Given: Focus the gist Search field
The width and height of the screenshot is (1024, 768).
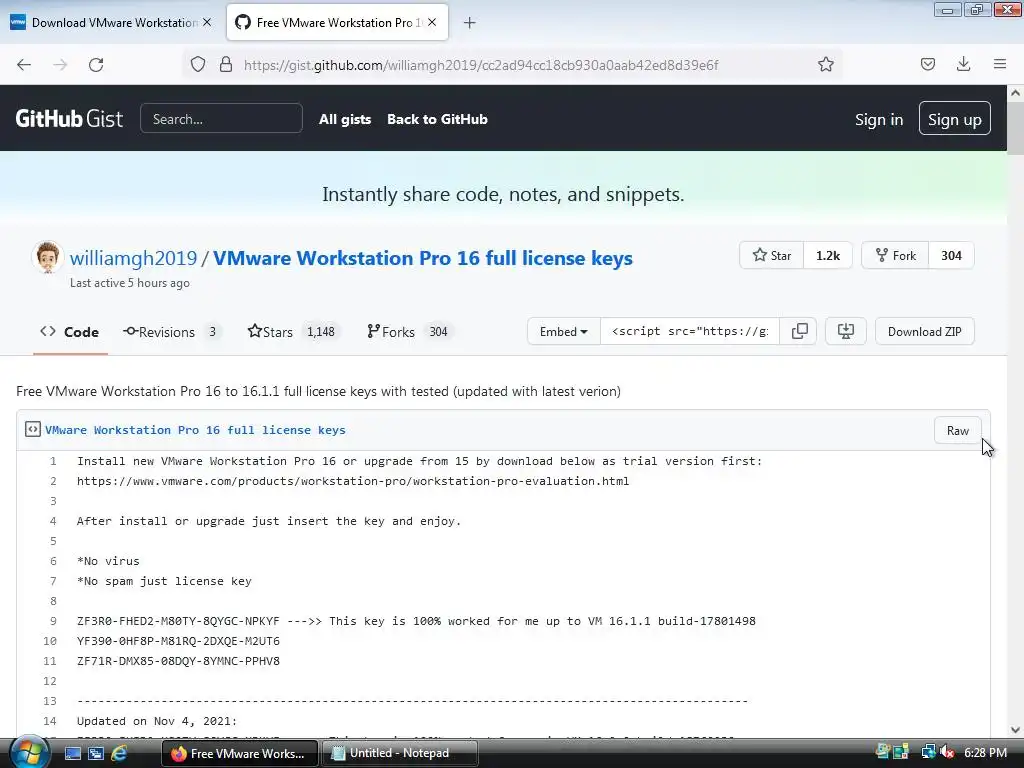Looking at the screenshot, I should 221,119.
